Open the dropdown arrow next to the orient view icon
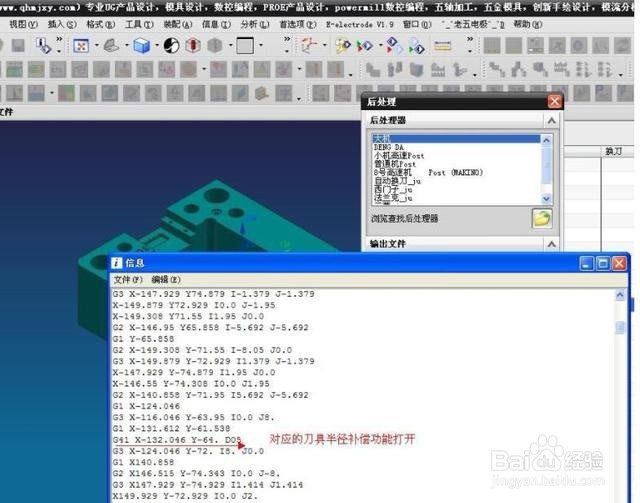The image size is (640, 503). (x=127, y=45)
